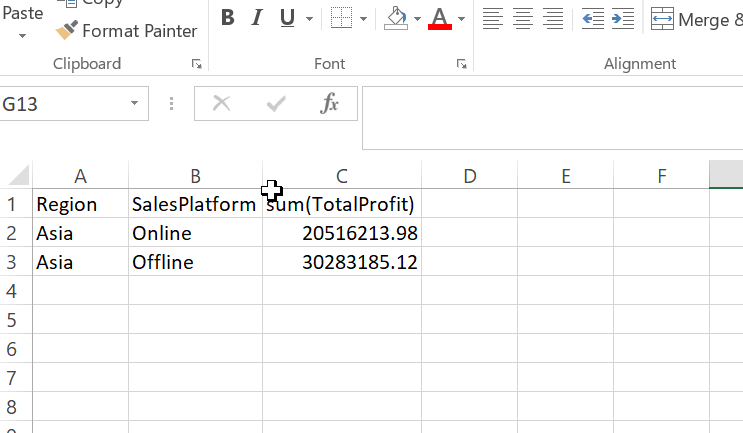The width and height of the screenshot is (743, 433).
Task: Apply cell borders icon
Action: [x=341, y=18]
